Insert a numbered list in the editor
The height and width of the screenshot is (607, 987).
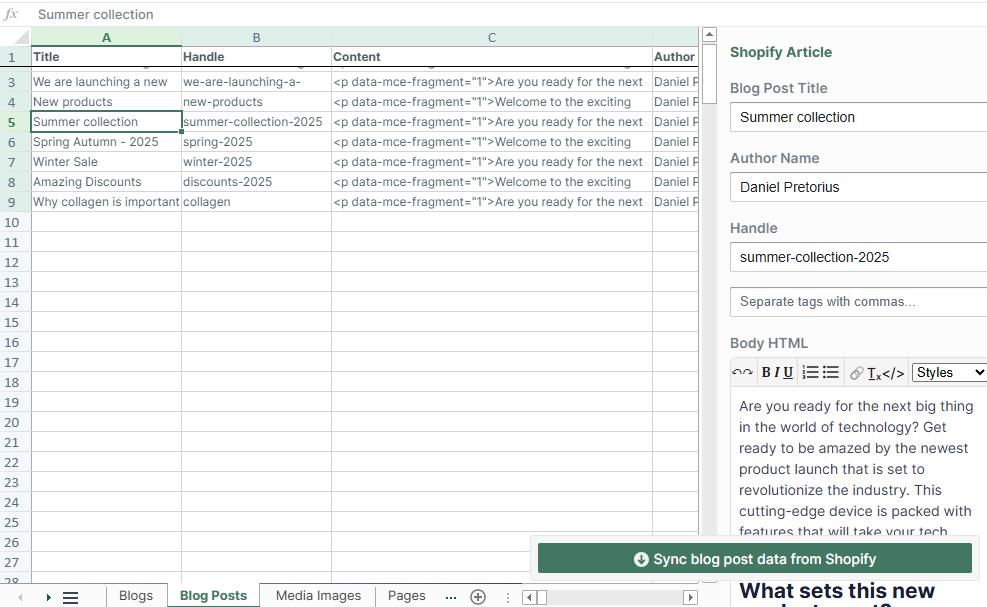click(x=811, y=371)
